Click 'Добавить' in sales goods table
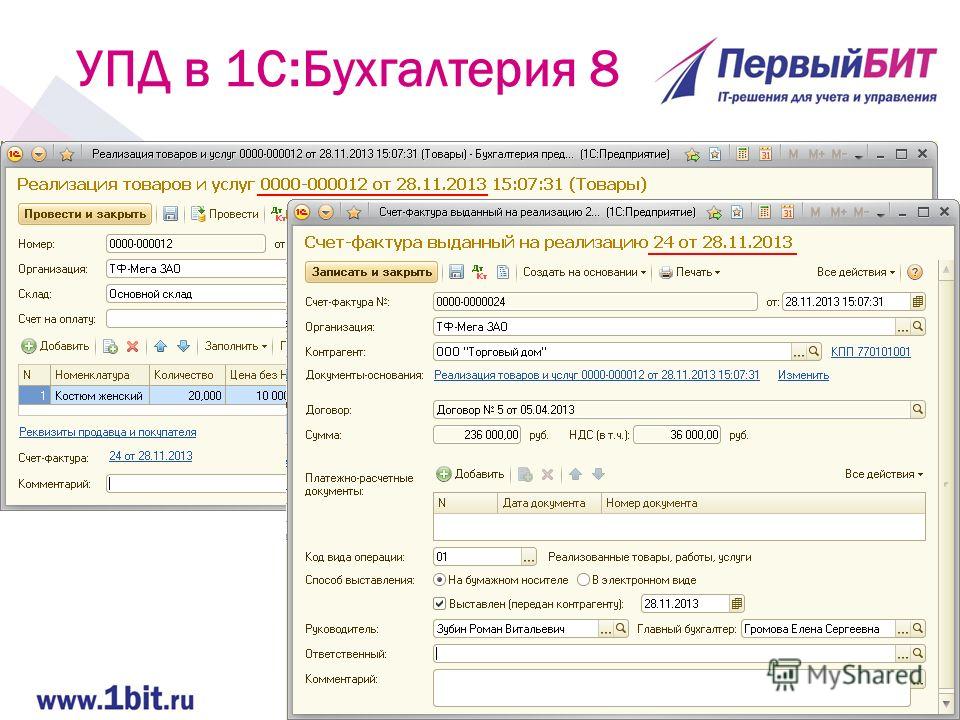The image size is (960, 720). [56, 347]
